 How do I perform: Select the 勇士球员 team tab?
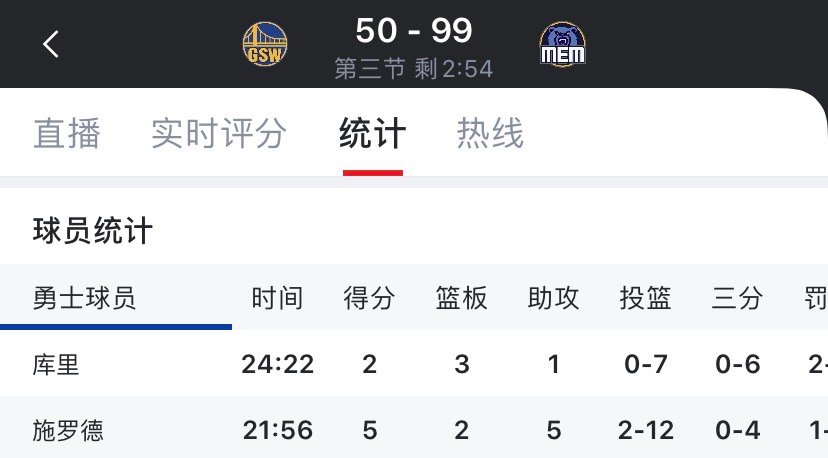(116, 298)
